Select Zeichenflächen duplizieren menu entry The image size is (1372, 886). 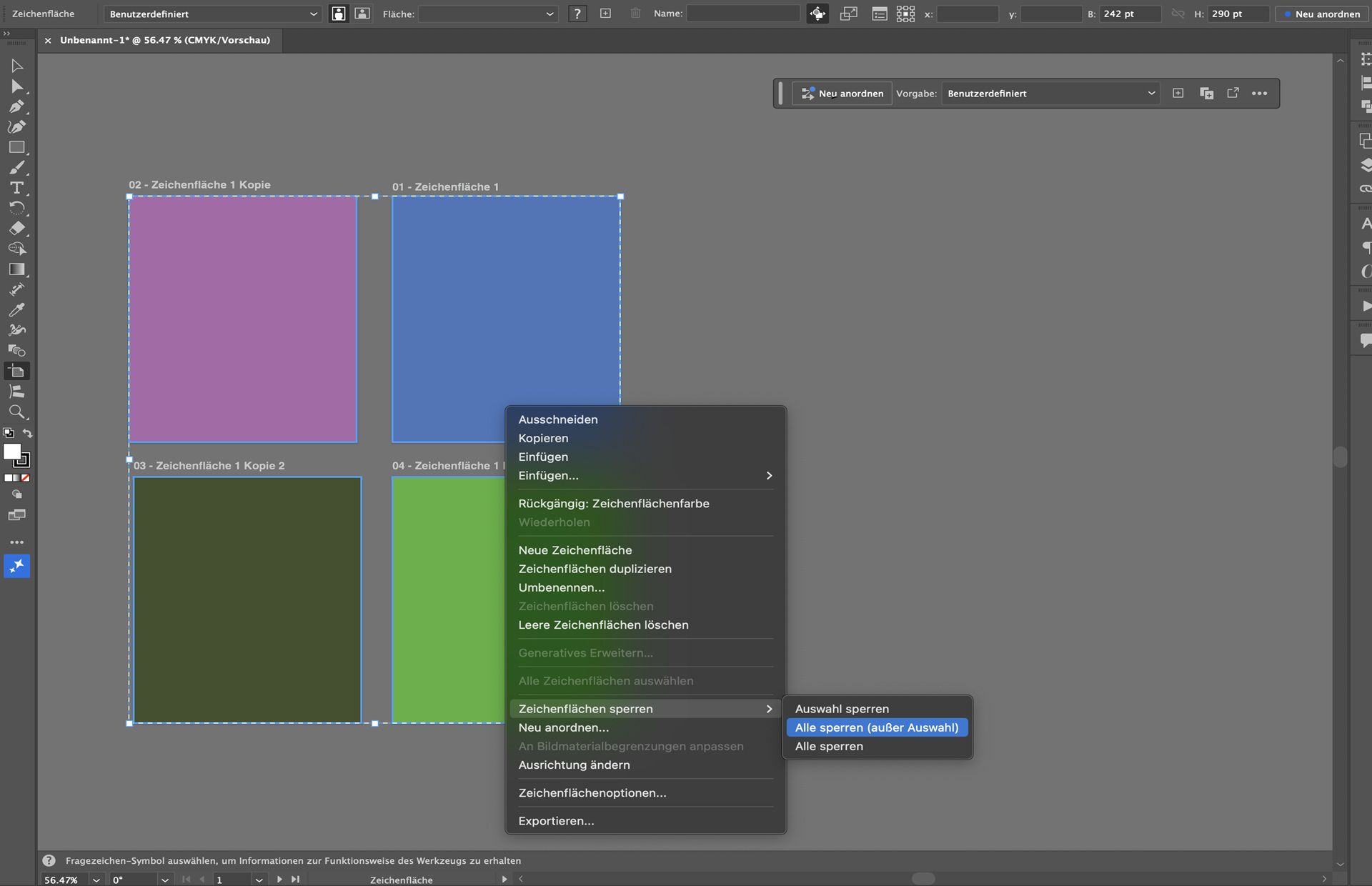595,569
